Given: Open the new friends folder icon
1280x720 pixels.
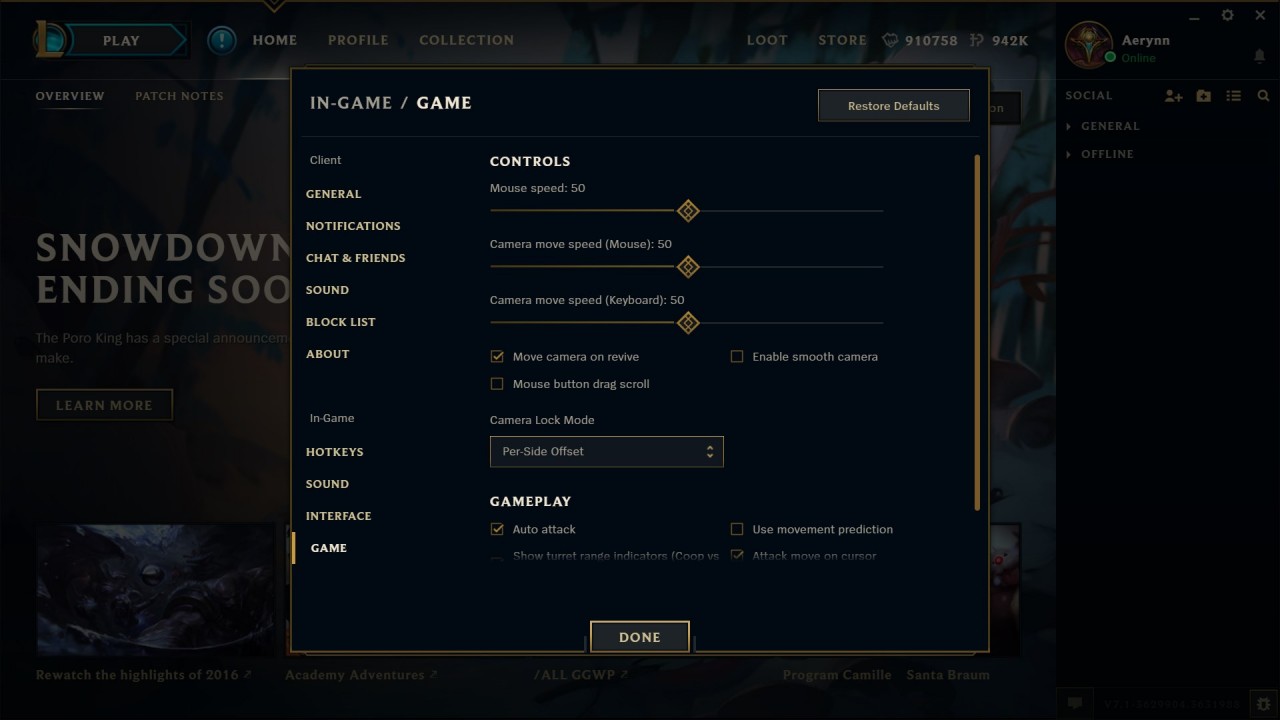Looking at the screenshot, I should 1203,96.
